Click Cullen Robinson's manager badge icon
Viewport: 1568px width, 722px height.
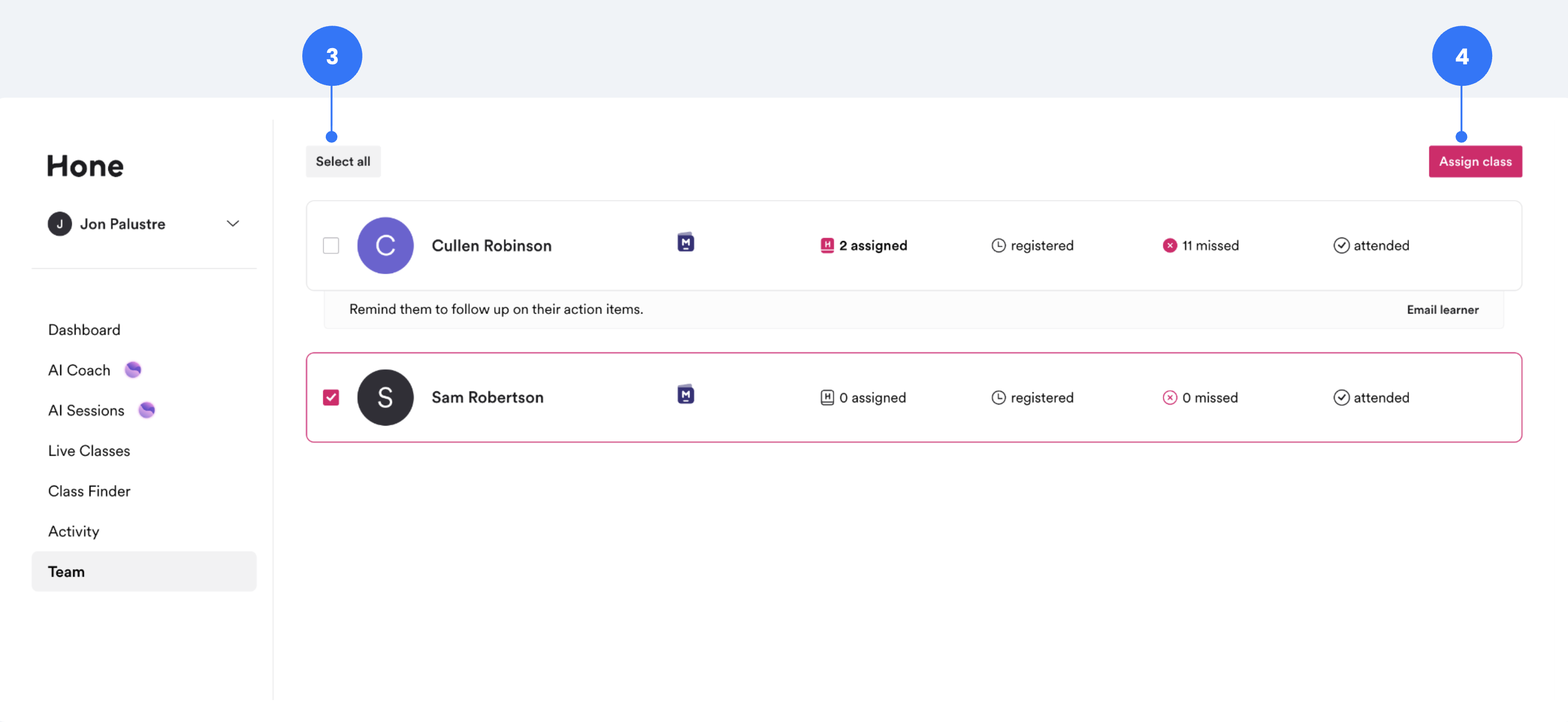pos(685,242)
